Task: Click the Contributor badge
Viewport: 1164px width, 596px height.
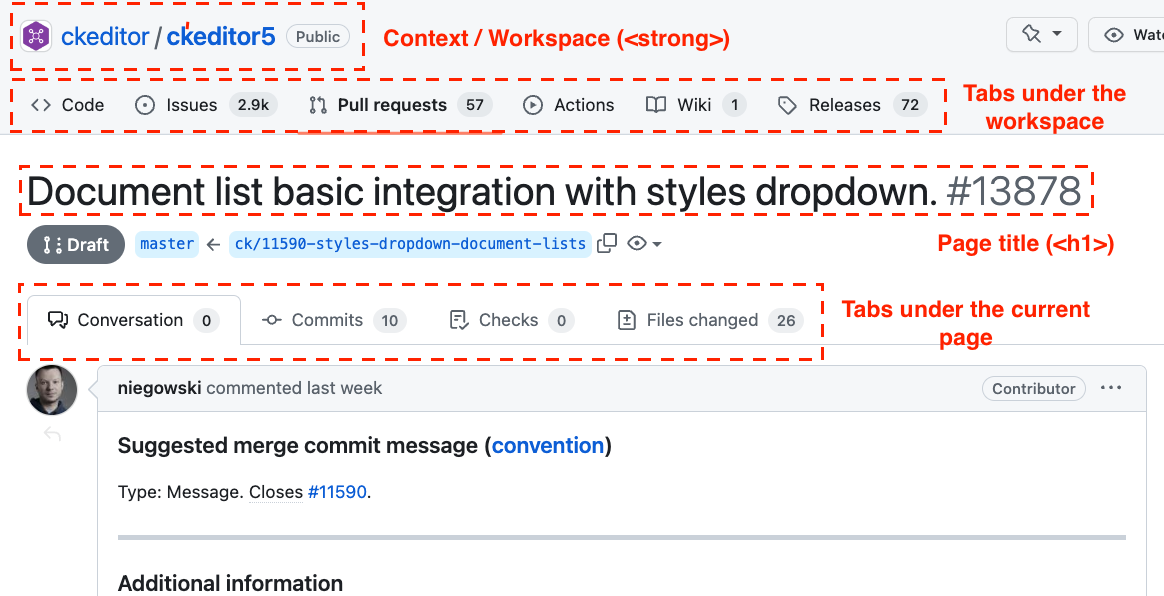Action: [1033, 389]
